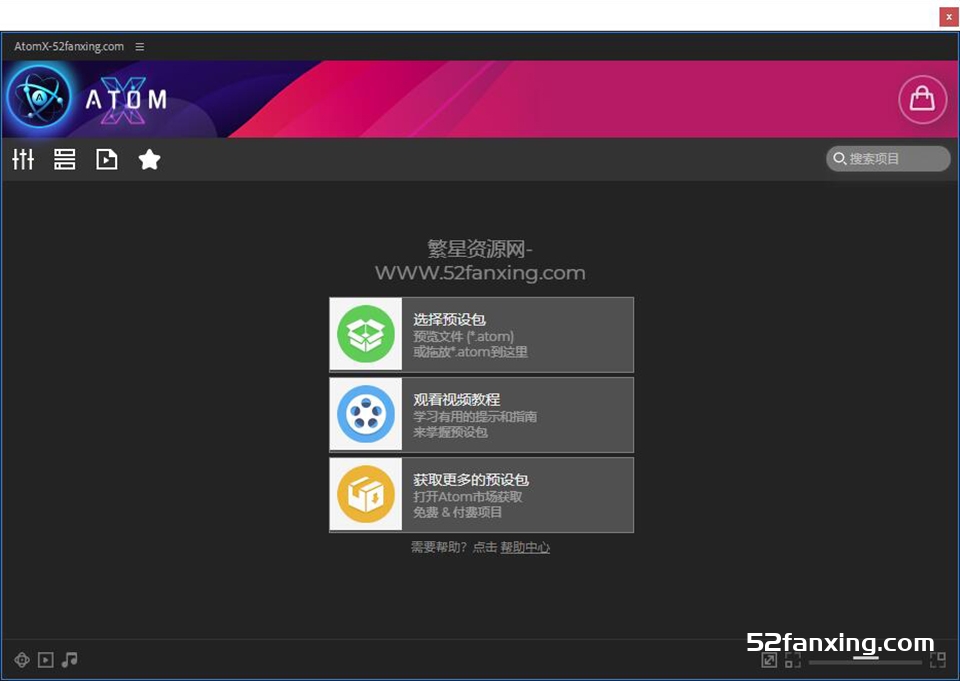Image resolution: width=960 pixels, height=681 pixels.
Task: Toggle the music note sound icon
Action: pos(69,660)
